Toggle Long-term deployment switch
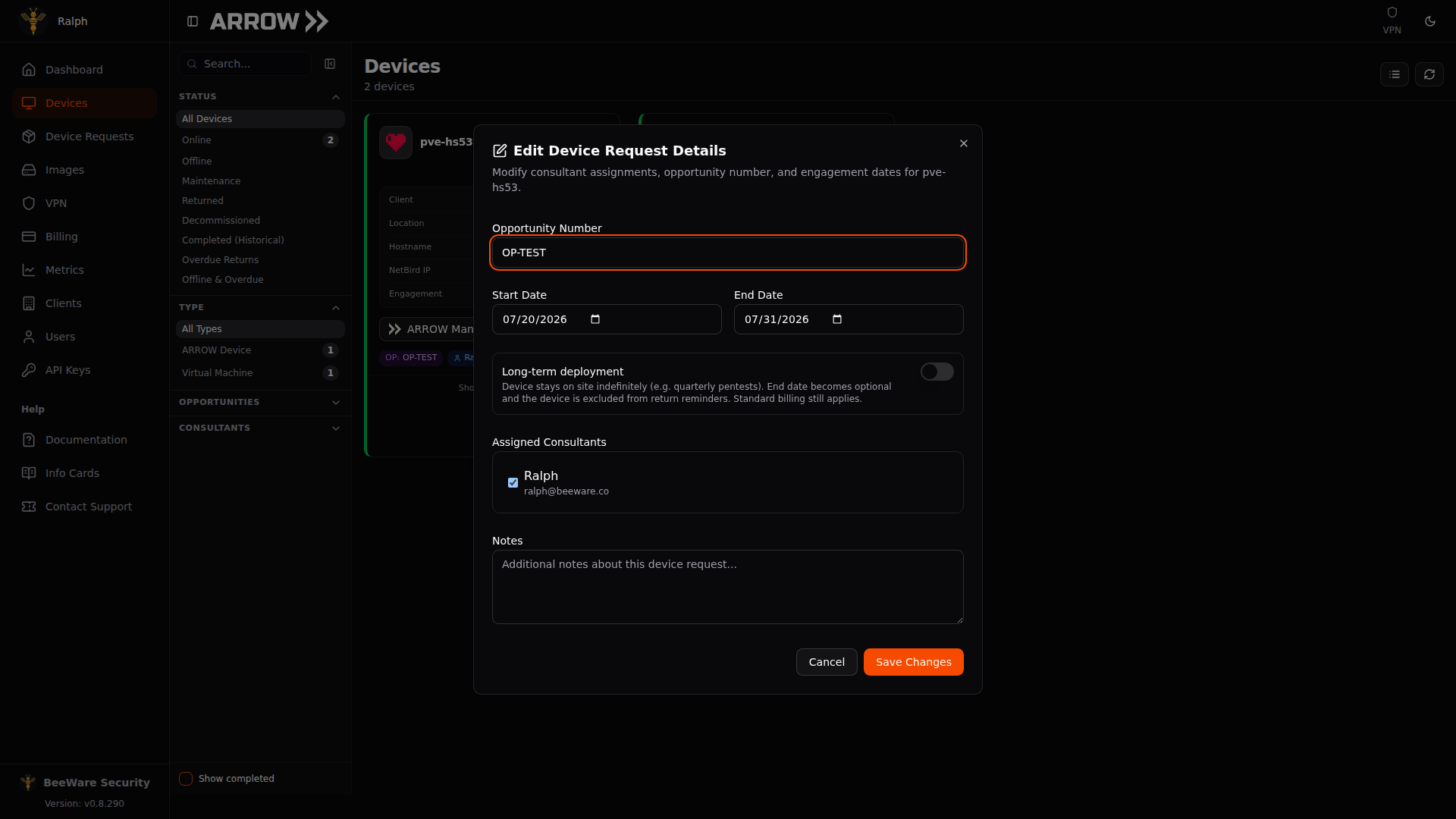The height and width of the screenshot is (819, 1456). pos(937,372)
